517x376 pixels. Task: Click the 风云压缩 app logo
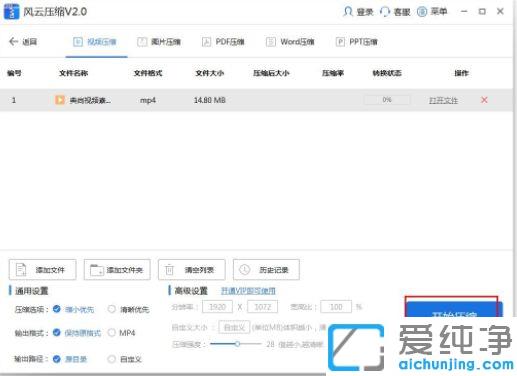coord(11,12)
